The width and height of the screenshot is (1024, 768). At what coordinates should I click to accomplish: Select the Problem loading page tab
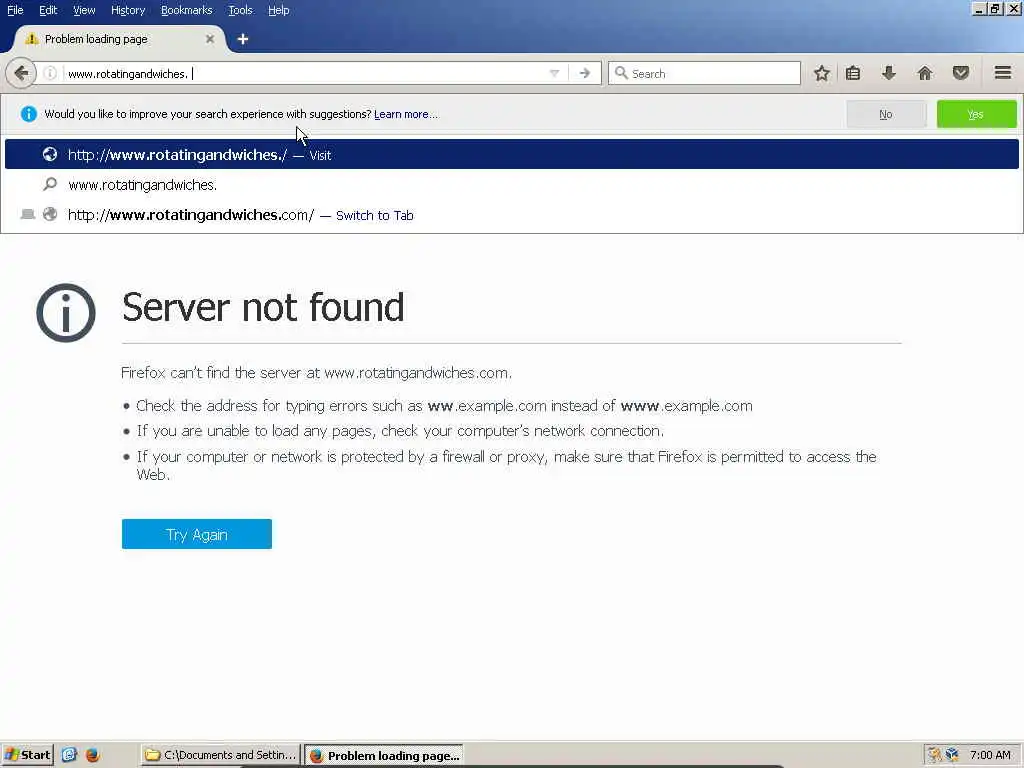pos(119,39)
